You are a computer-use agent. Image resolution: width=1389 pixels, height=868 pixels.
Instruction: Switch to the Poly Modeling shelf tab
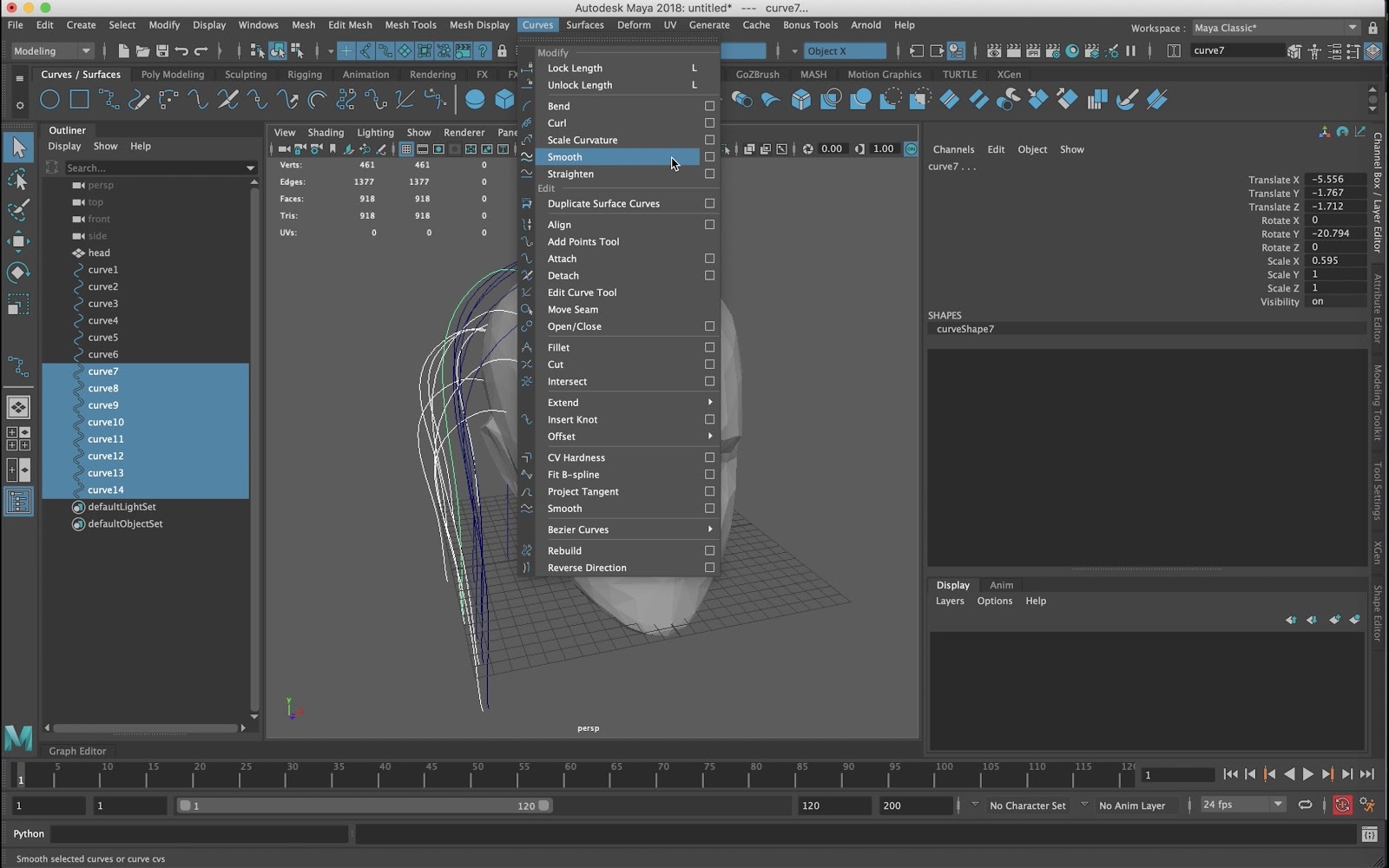pyautogui.click(x=172, y=75)
